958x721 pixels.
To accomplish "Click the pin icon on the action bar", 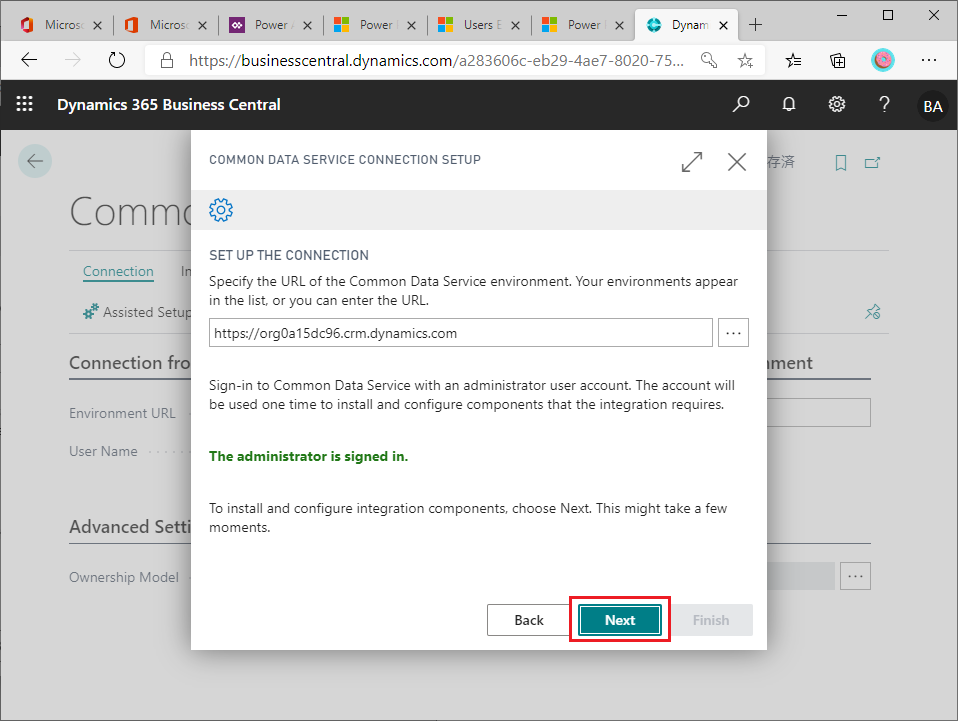I will (x=872, y=312).
